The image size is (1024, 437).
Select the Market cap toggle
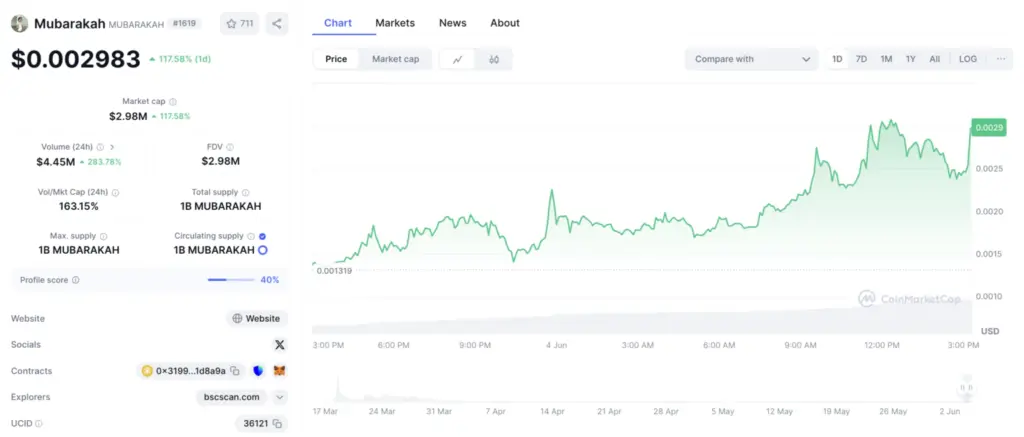click(396, 59)
